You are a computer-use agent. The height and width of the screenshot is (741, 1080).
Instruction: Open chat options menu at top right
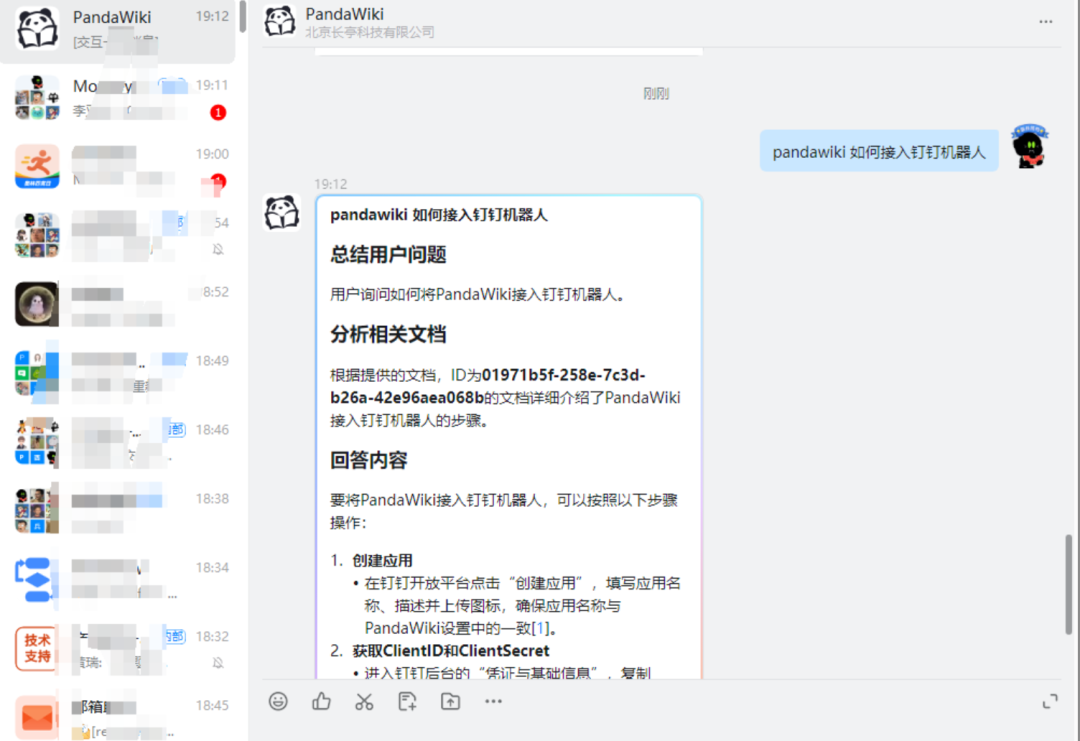pyautogui.click(x=1046, y=22)
